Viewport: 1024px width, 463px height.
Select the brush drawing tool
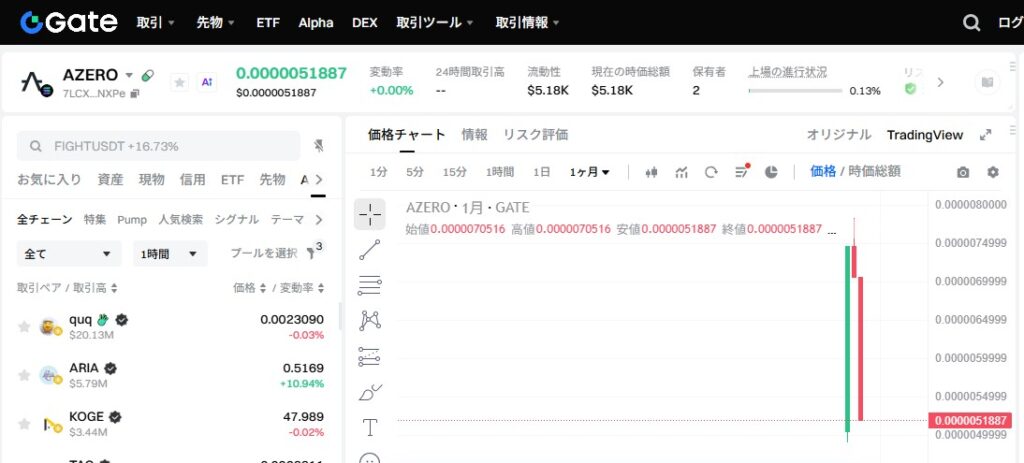coord(370,392)
